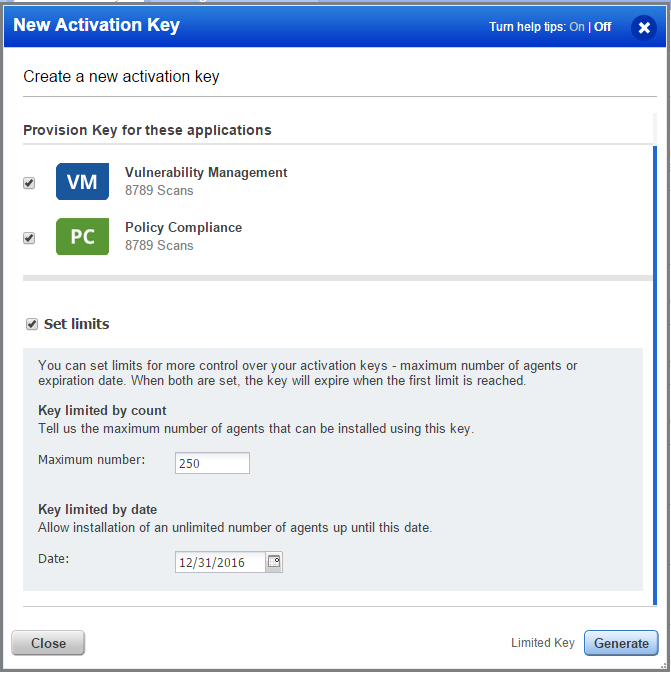671x673 pixels.
Task: Toggle the Set limits checkbox
Action: click(x=32, y=324)
